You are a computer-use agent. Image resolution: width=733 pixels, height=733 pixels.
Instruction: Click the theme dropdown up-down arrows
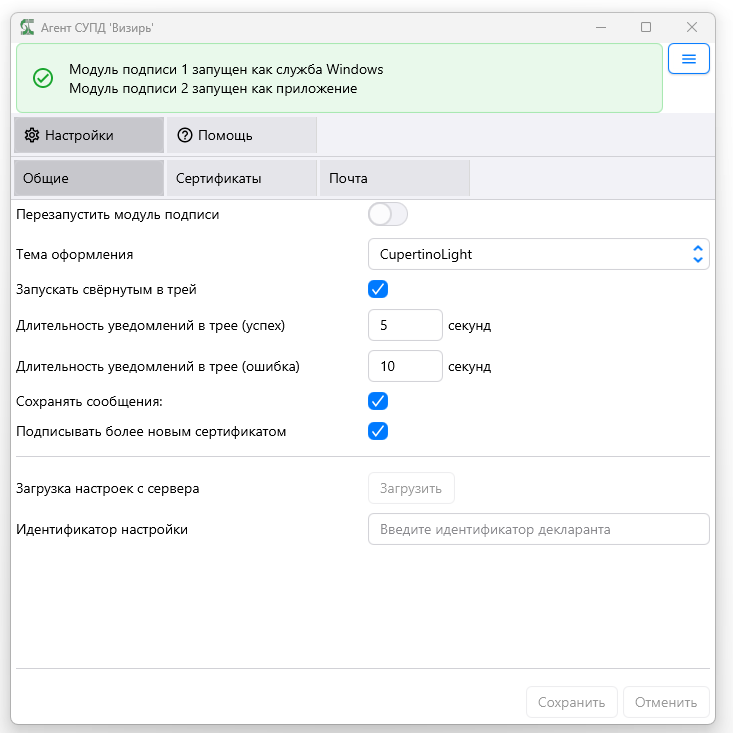coord(698,254)
